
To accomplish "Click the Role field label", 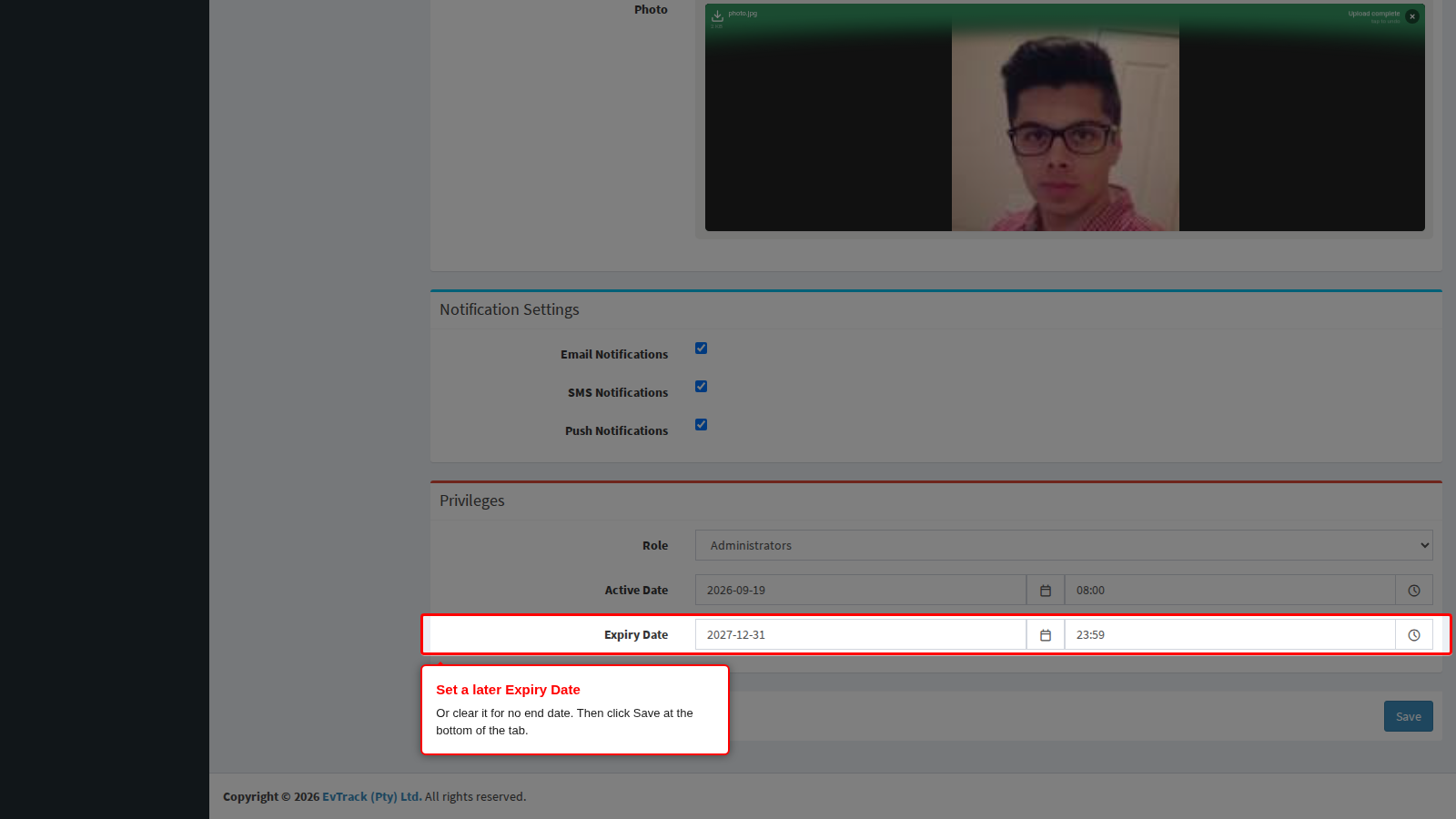I will pyautogui.click(x=655, y=546).
